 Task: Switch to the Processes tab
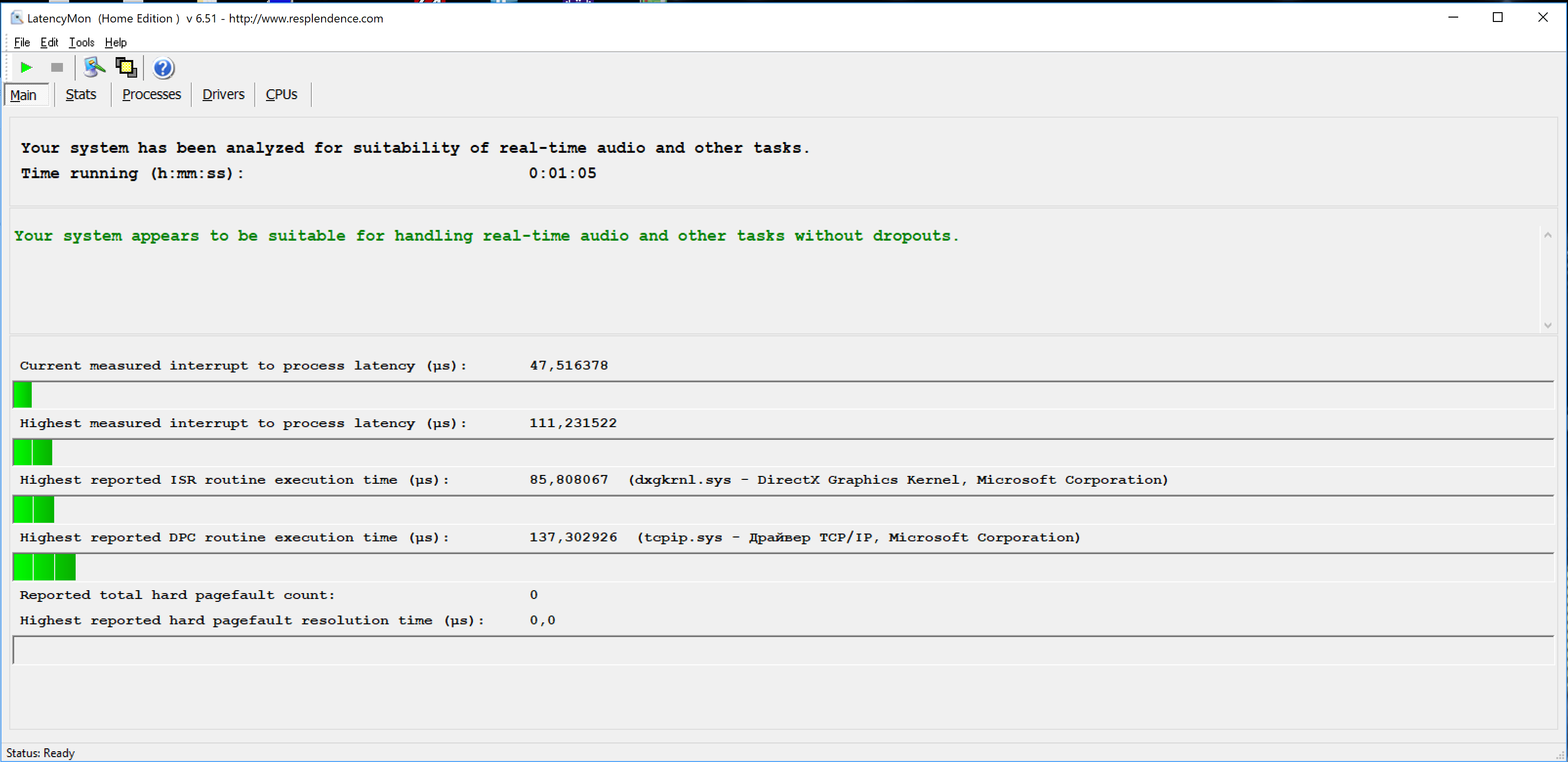click(x=152, y=94)
